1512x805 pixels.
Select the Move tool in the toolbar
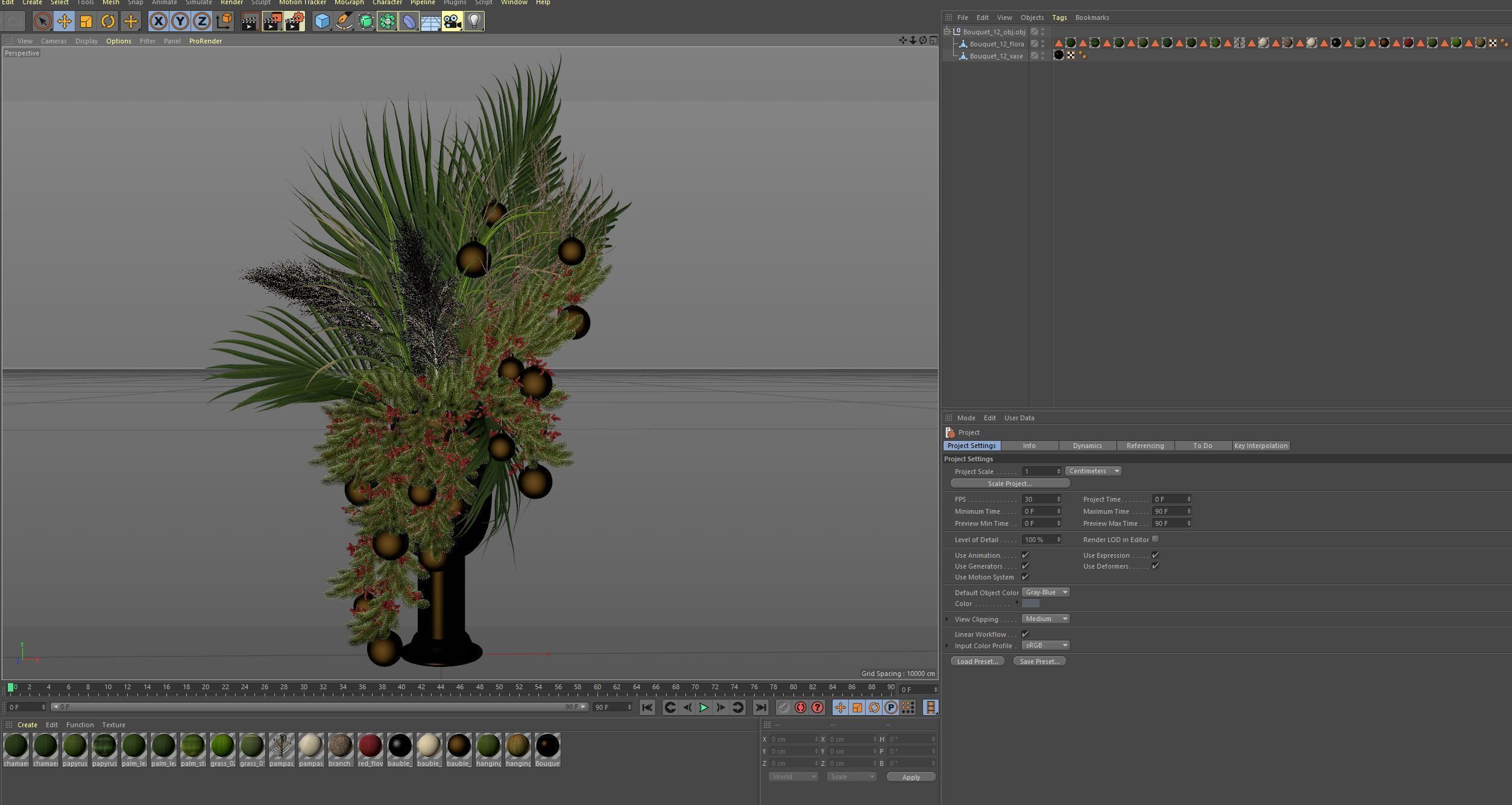click(64, 22)
